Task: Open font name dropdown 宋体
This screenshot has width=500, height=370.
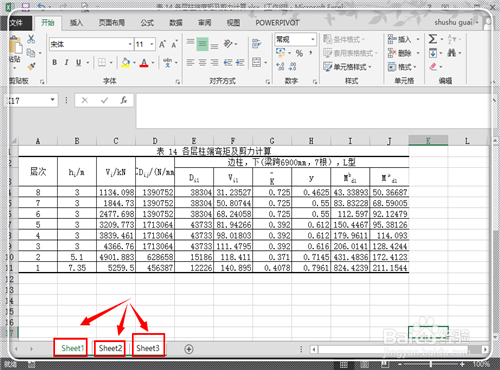Action: coord(130,44)
